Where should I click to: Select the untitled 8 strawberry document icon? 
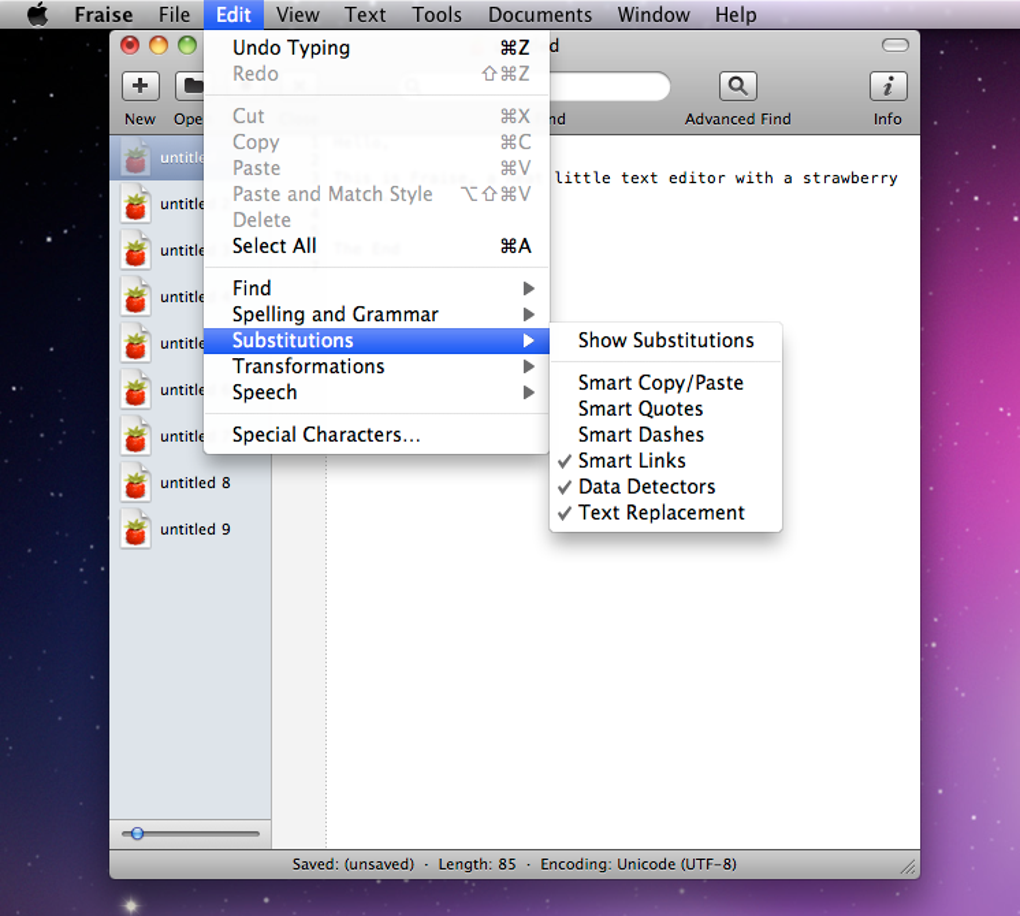(135, 483)
